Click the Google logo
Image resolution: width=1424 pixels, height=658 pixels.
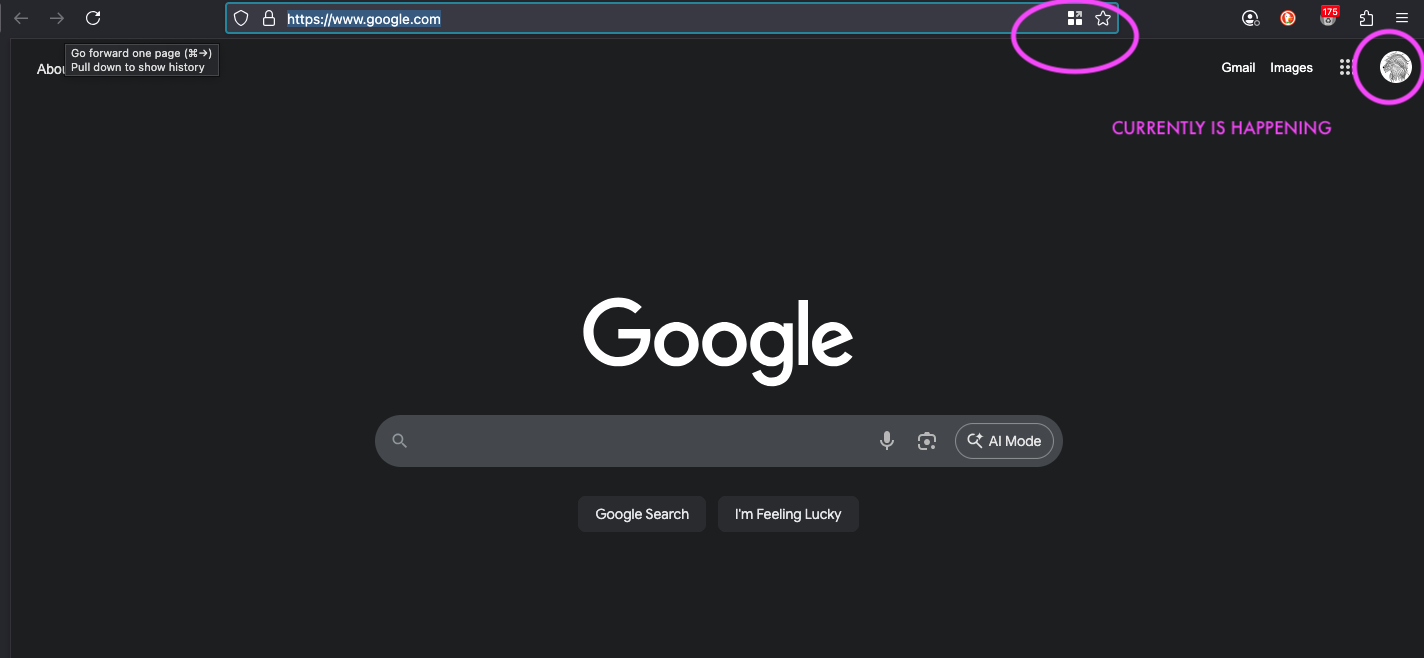718,340
